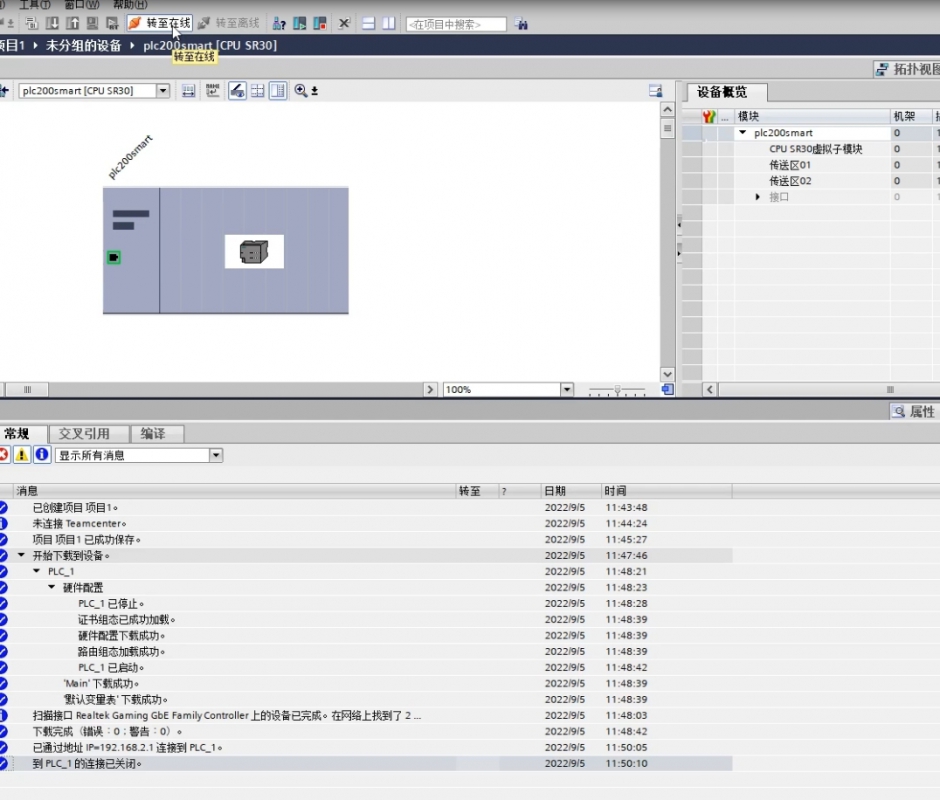Open the 帮助(H) menu
This screenshot has width=940, height=800.
click(130, 5)
